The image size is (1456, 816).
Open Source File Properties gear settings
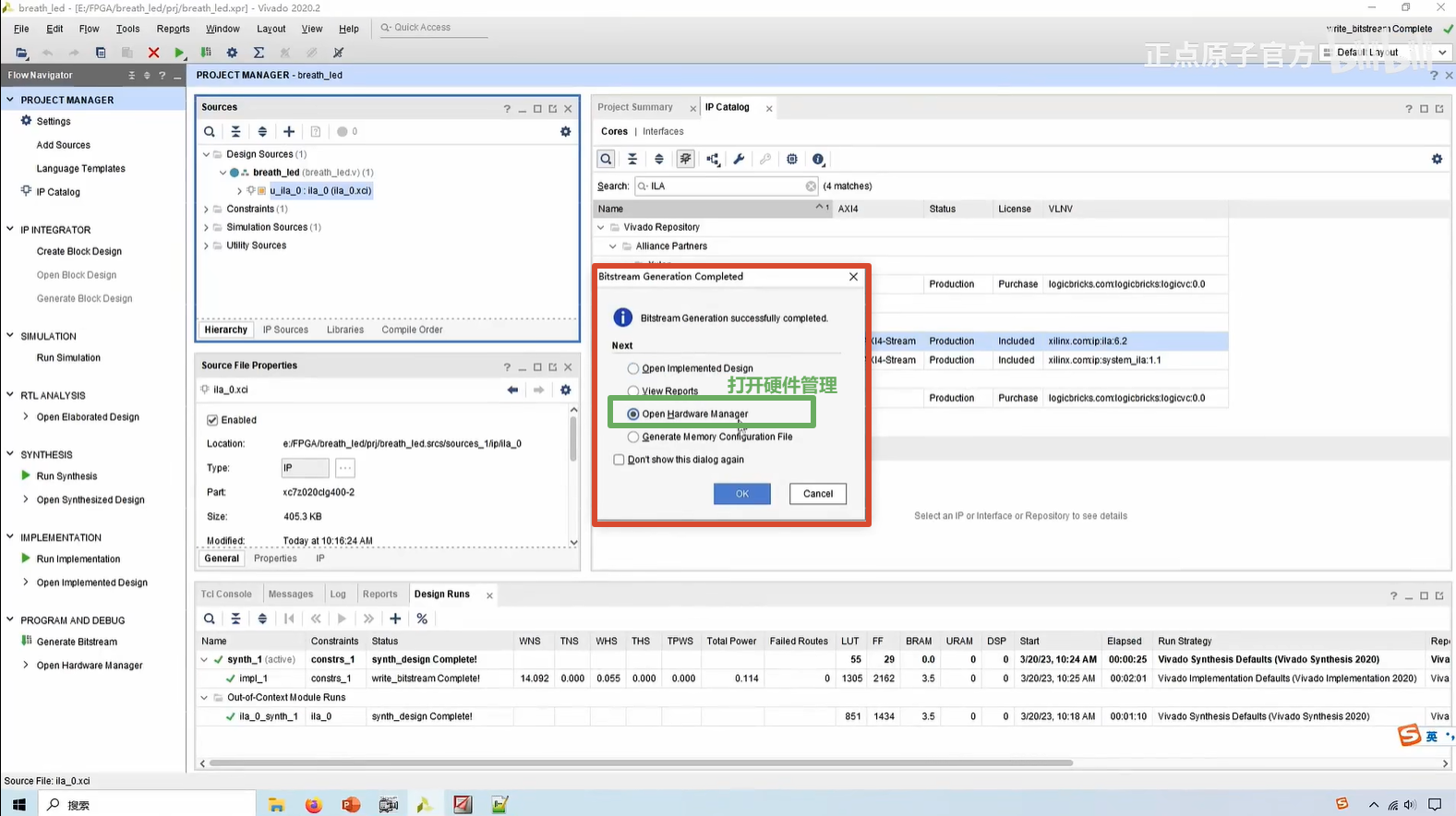click(566, 390)
